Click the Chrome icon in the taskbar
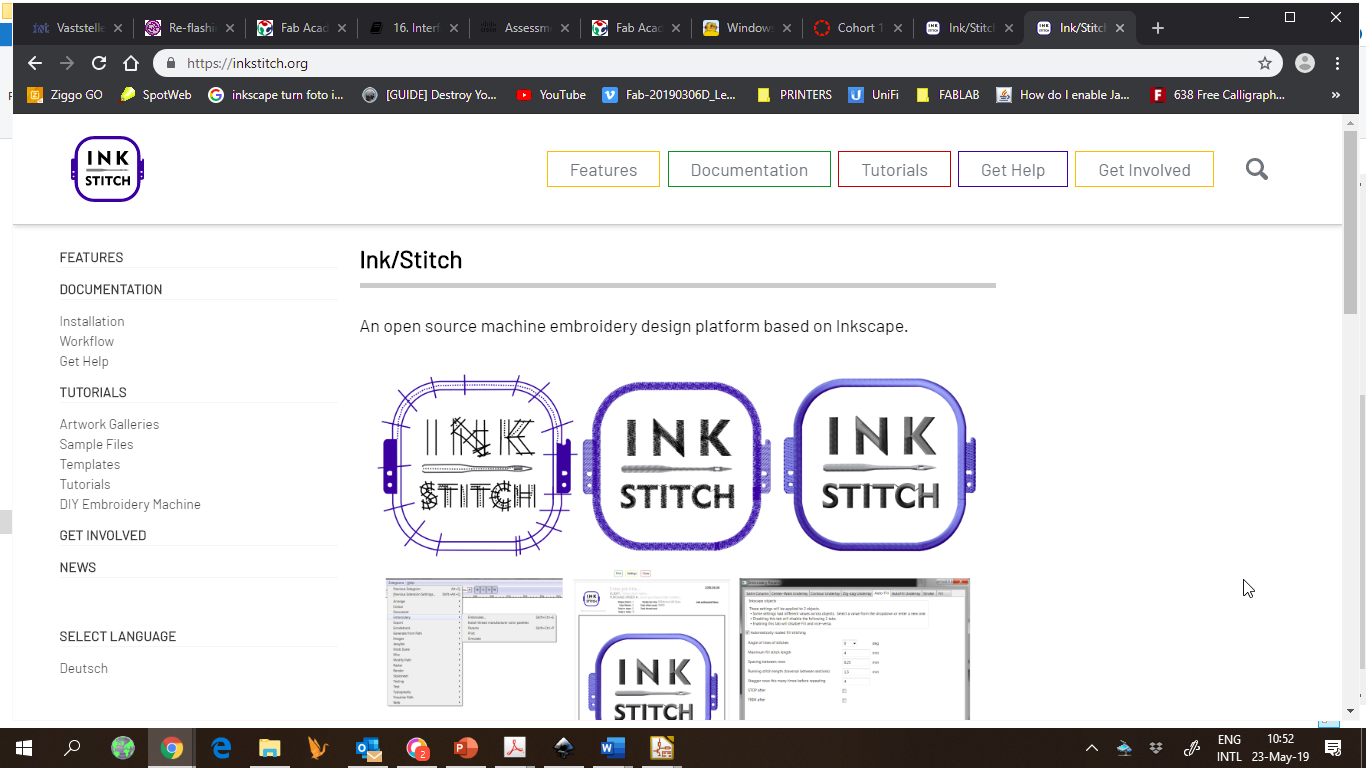This screenshot has width=1366, height=768. tap(172, 748)
